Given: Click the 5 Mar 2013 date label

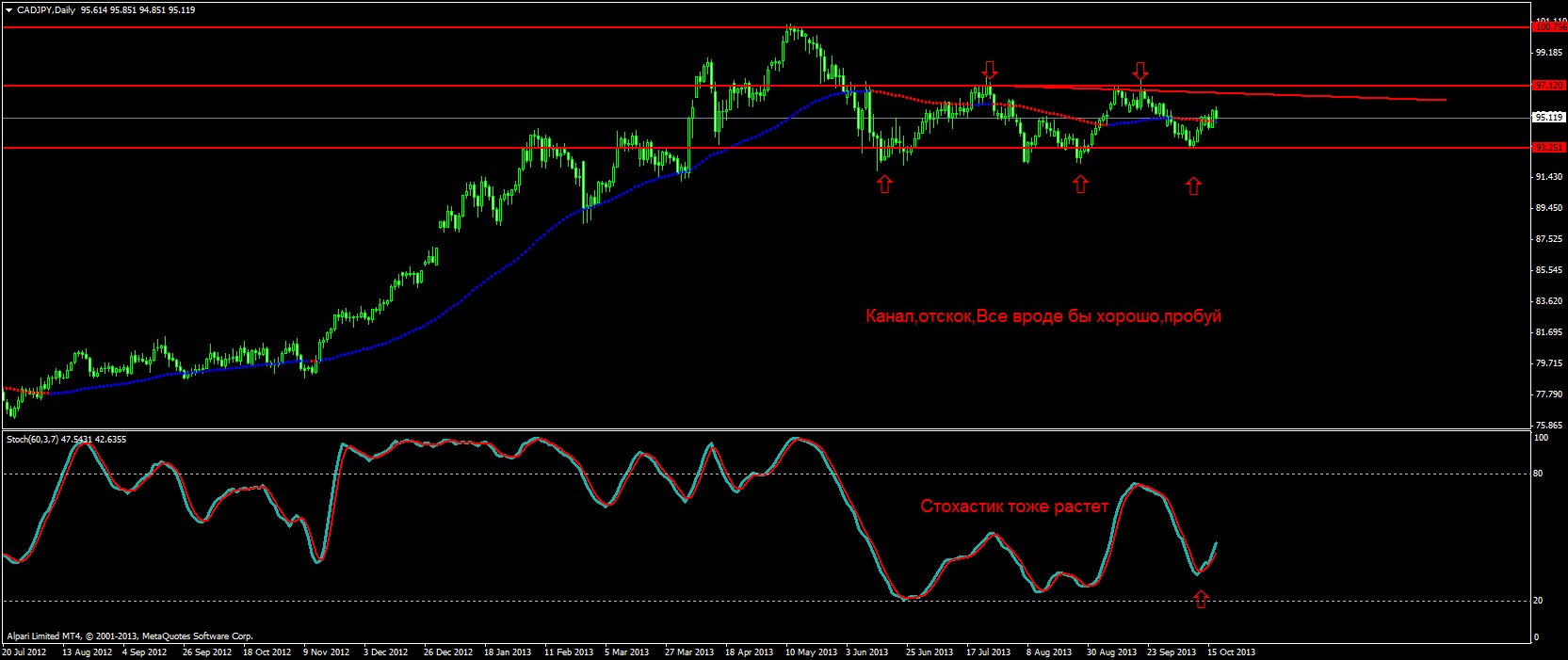Looking at the screenshot, I should pos(627,652).
